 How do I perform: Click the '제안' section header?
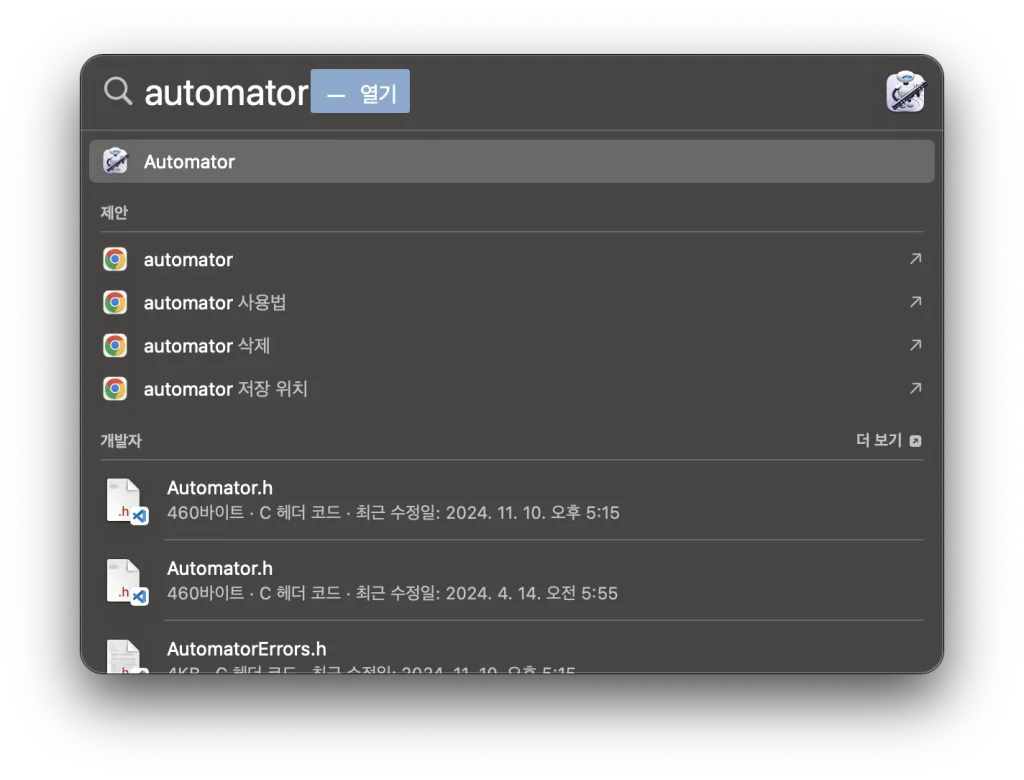click(114, 213)
